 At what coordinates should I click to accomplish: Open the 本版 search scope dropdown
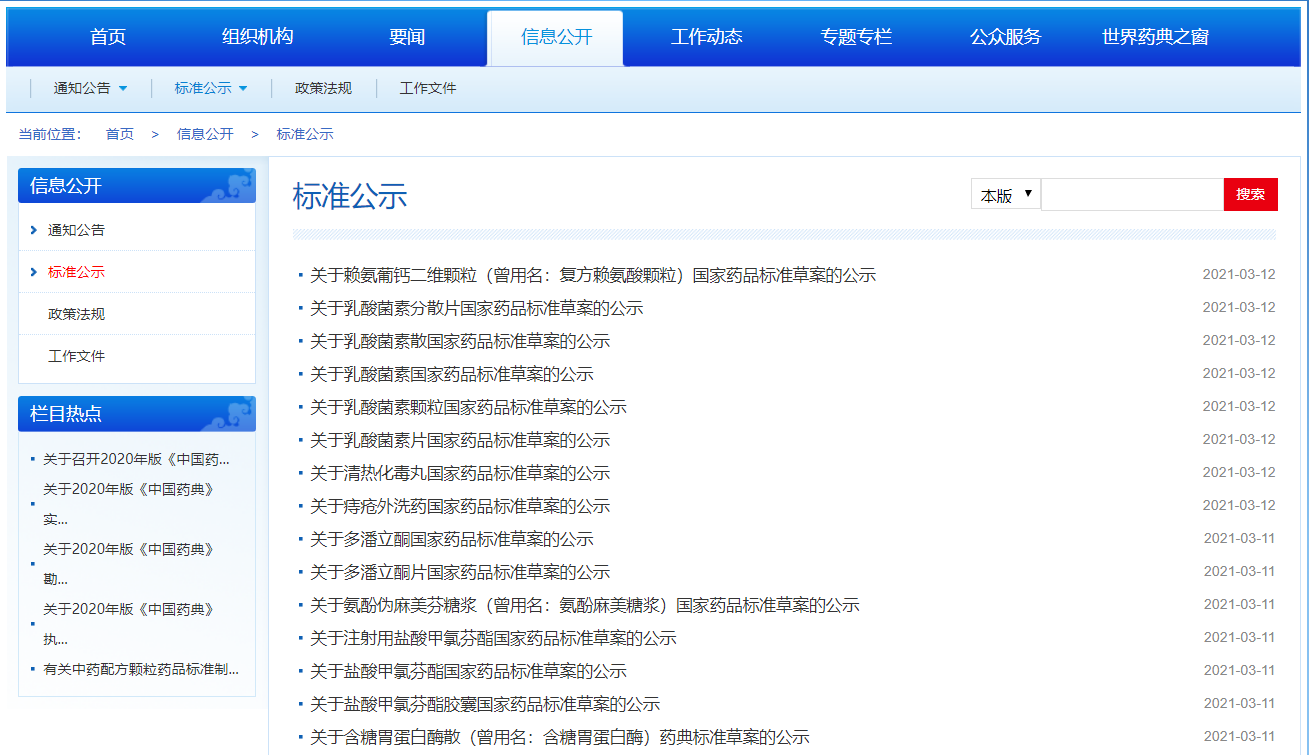click(x=1006, y=195)
